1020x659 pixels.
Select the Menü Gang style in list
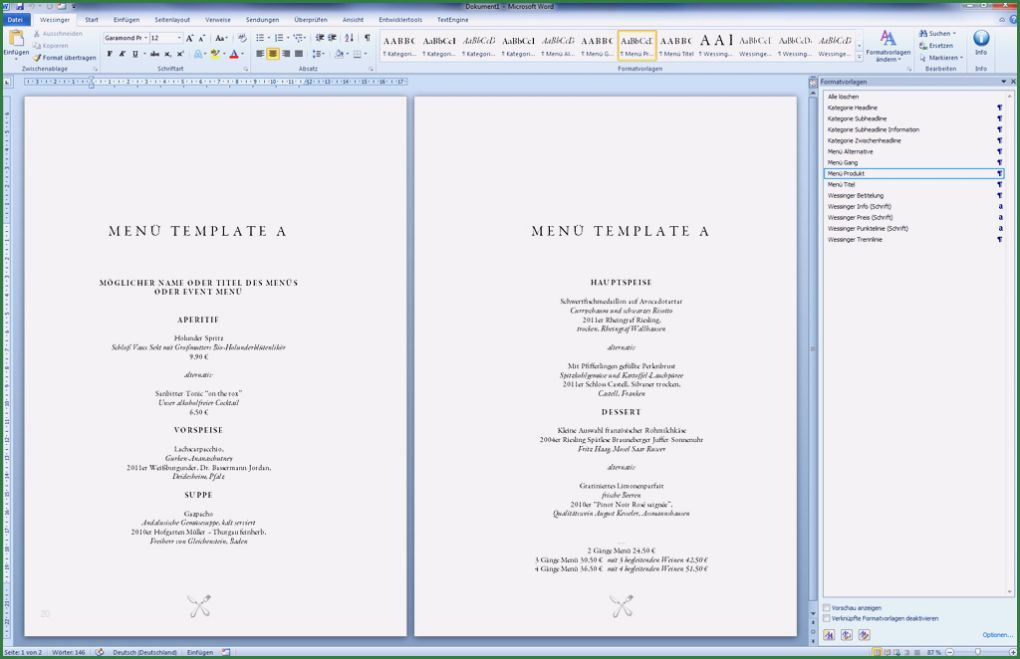click(843, 162)
